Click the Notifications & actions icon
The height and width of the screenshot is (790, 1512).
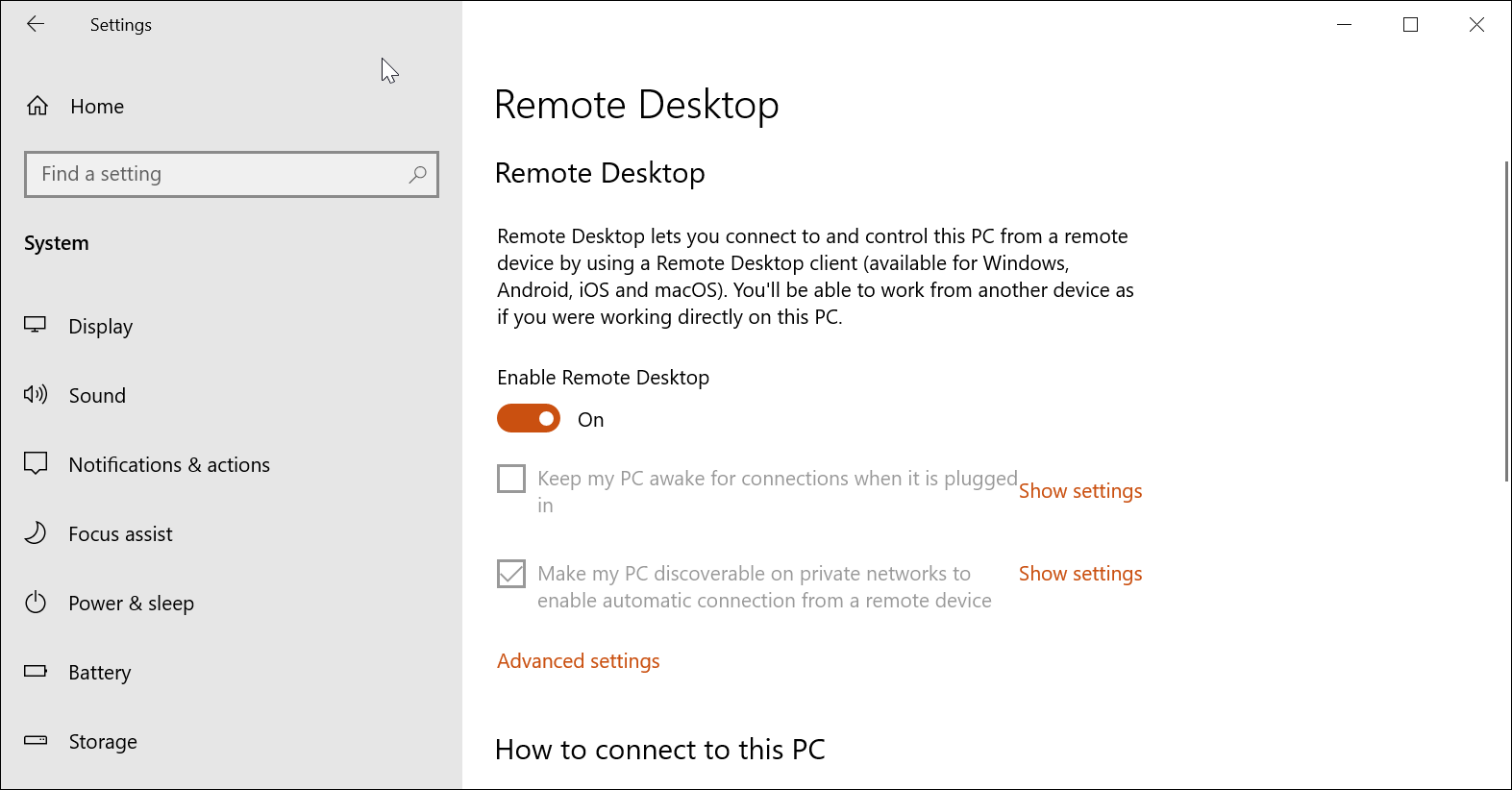click(x=35, y=463)
